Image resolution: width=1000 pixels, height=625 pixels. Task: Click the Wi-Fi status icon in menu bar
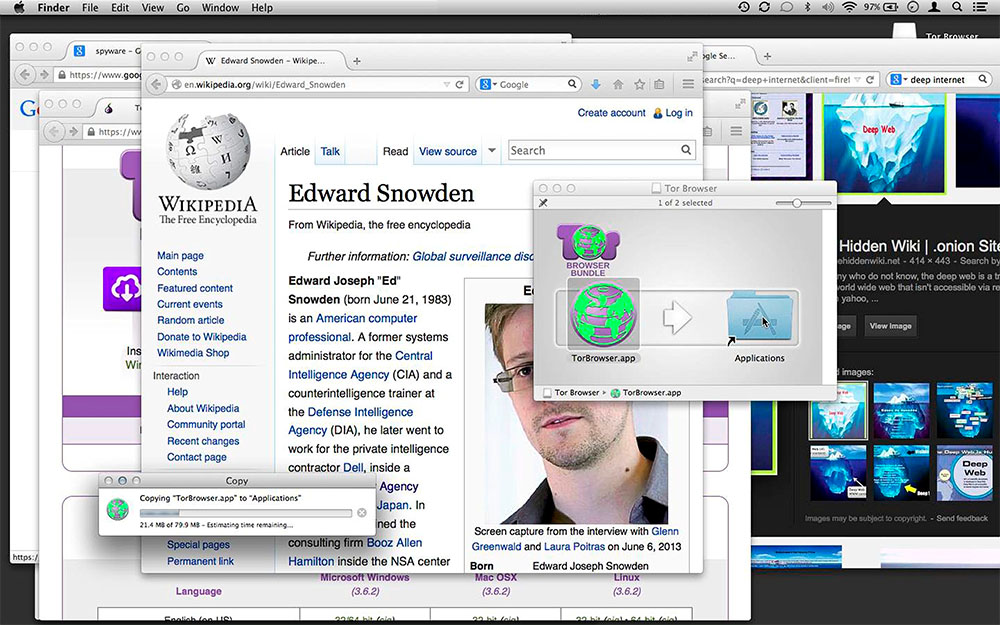848,7
